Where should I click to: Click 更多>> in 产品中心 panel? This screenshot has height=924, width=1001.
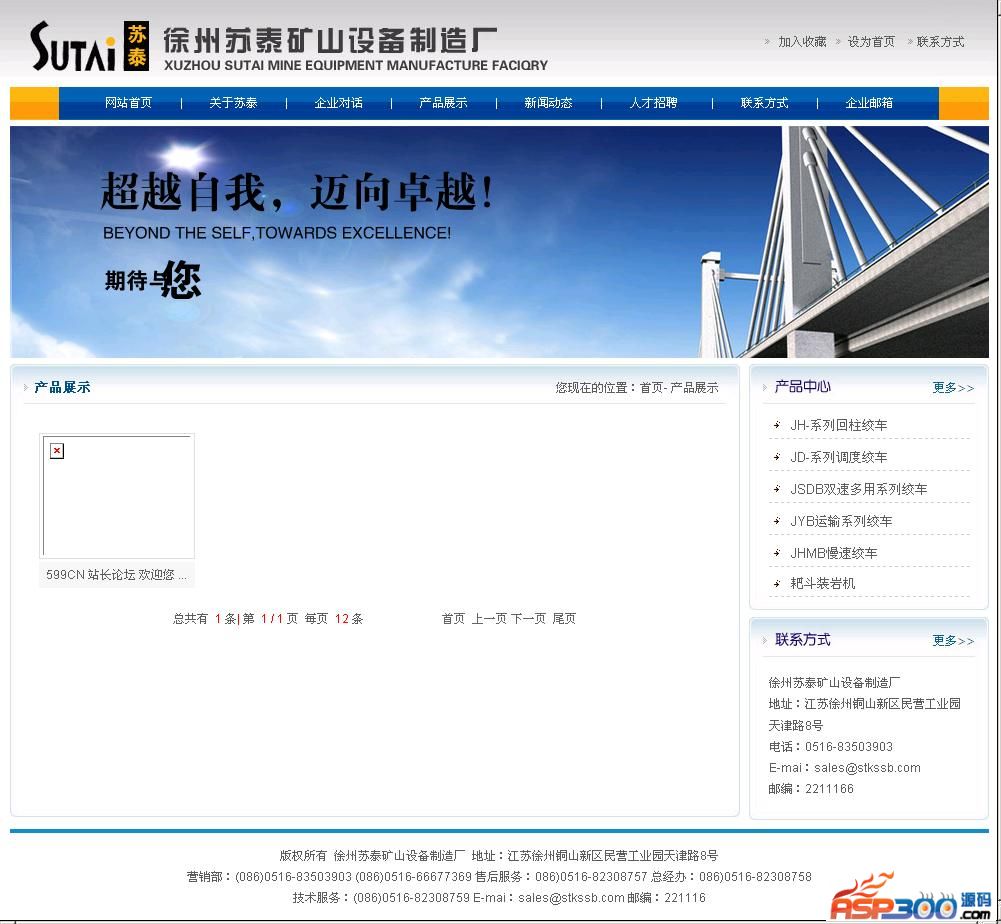(x=953, y=388)
